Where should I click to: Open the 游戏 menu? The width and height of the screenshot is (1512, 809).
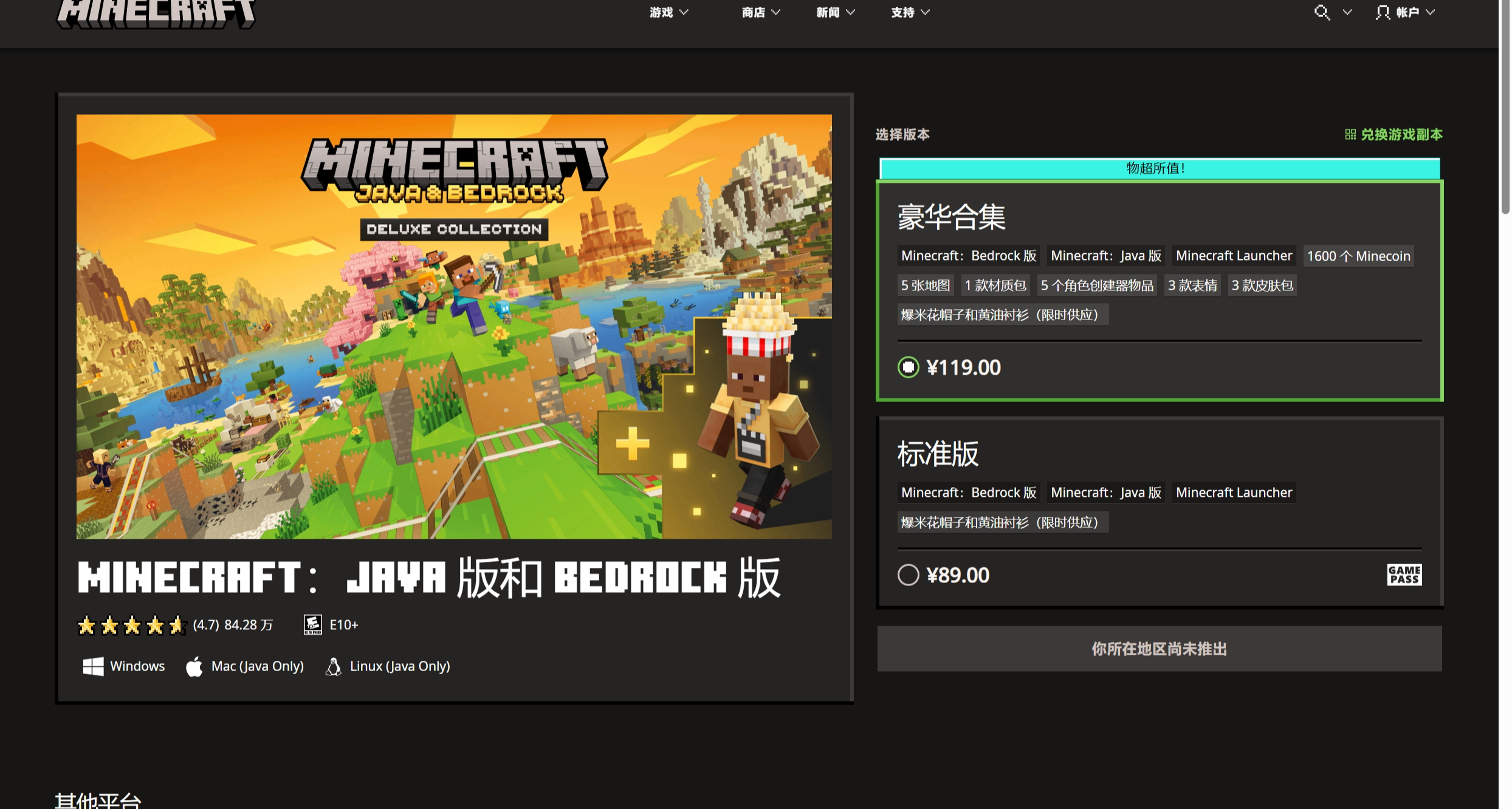[x=661, y=12]
